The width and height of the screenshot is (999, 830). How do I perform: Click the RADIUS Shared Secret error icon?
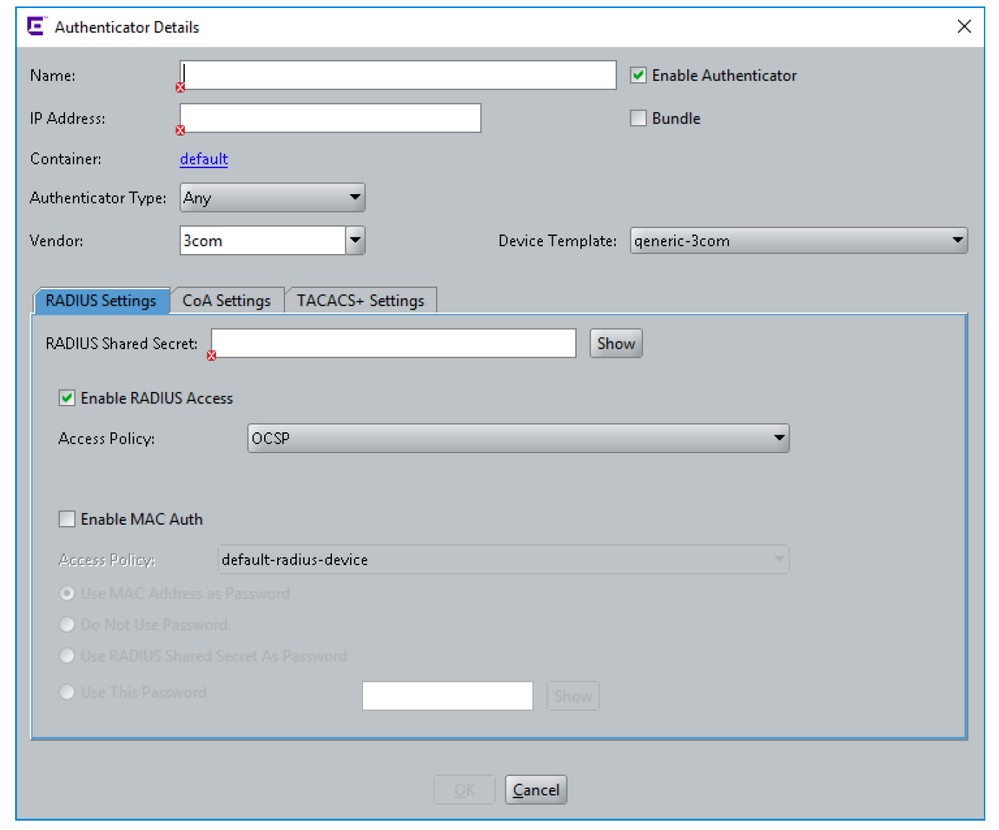pyautogui.click(x=211, y=355)
